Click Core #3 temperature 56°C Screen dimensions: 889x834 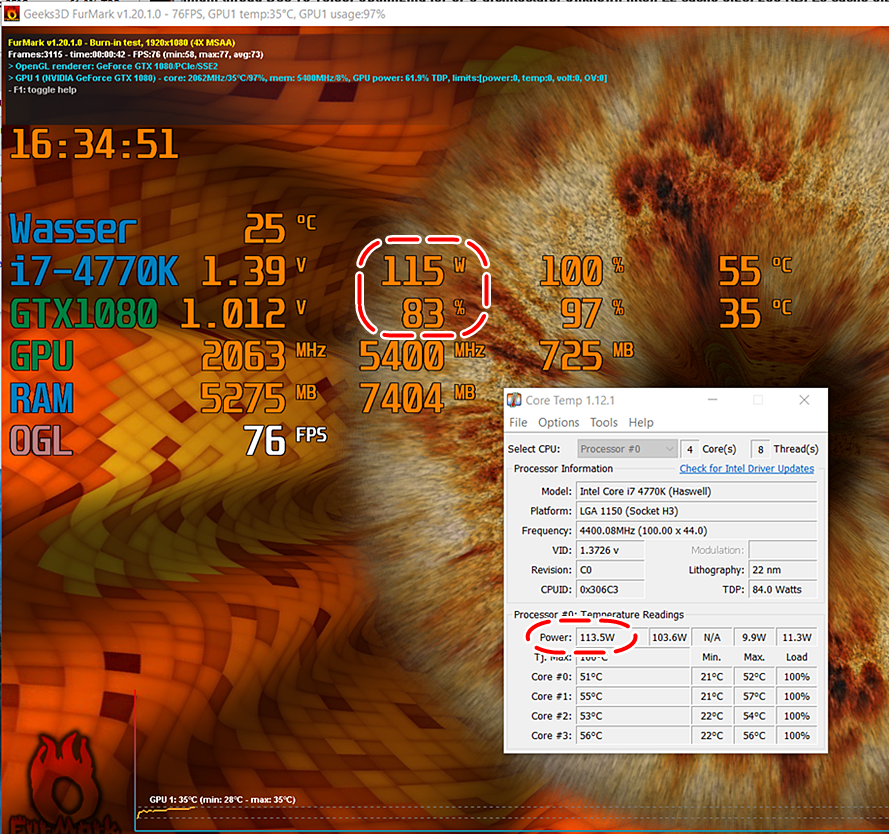click(633, 735)
